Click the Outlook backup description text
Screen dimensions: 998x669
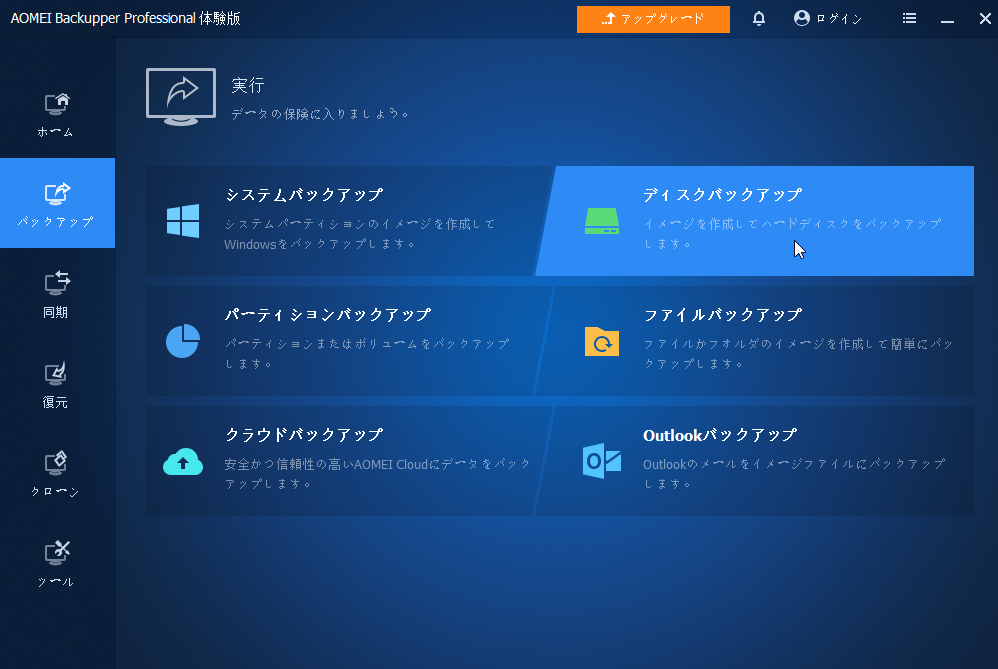794,474
